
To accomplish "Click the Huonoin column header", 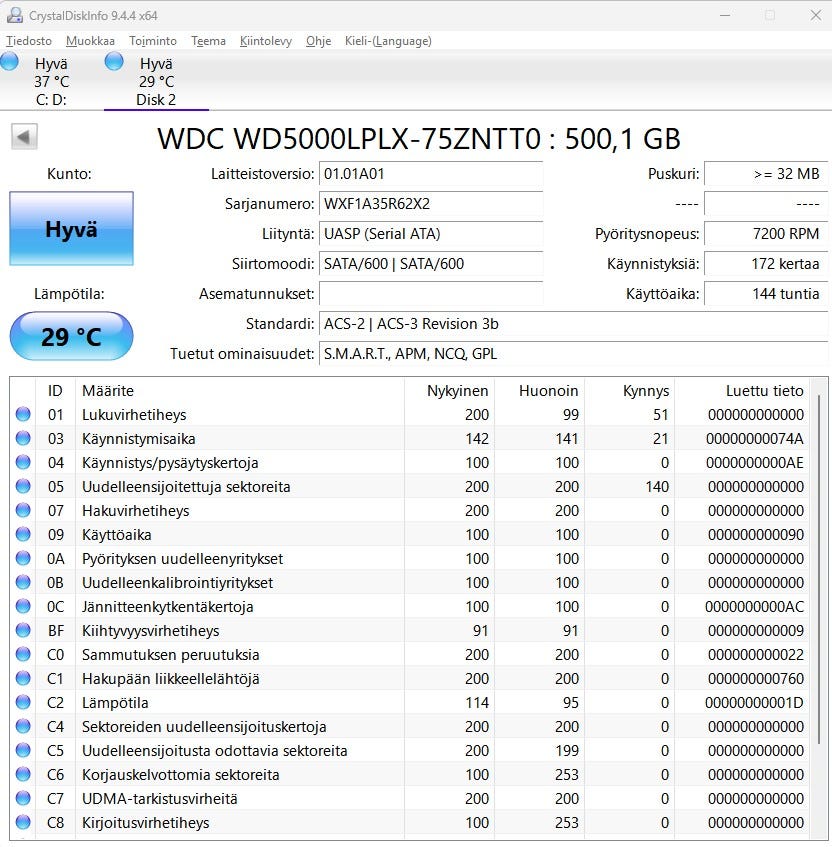I will pos(539,391).
